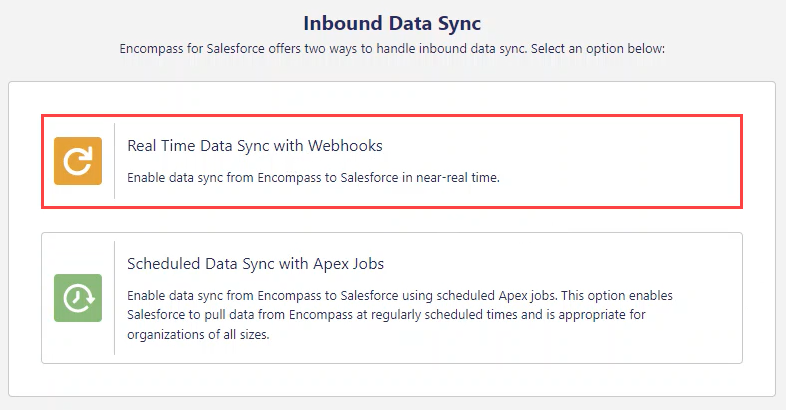Select the Real Time Data Sync with Webhooks title
786x410 pixels.
[255, 145]
